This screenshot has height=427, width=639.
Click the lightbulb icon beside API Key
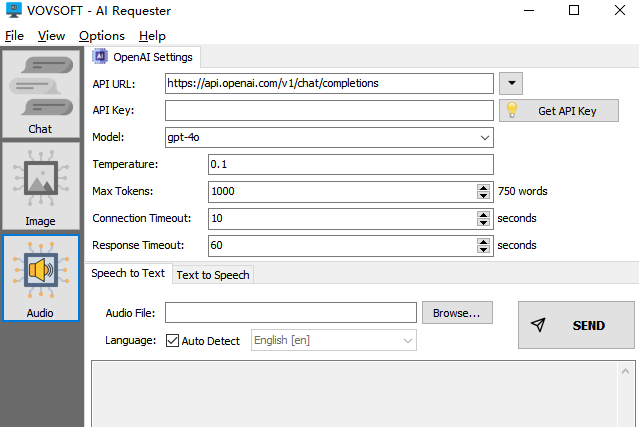tap(512, 110)
